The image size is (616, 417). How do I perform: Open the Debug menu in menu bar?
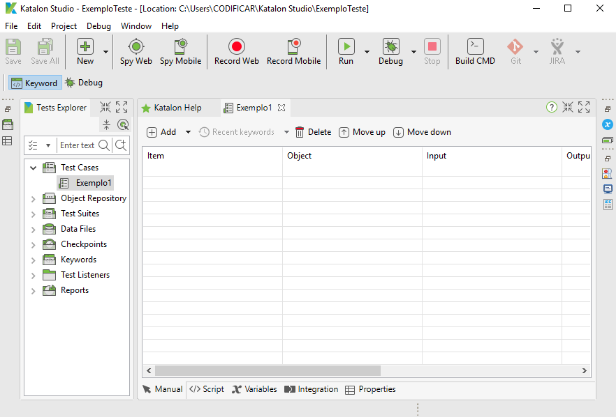pos(99,26)
